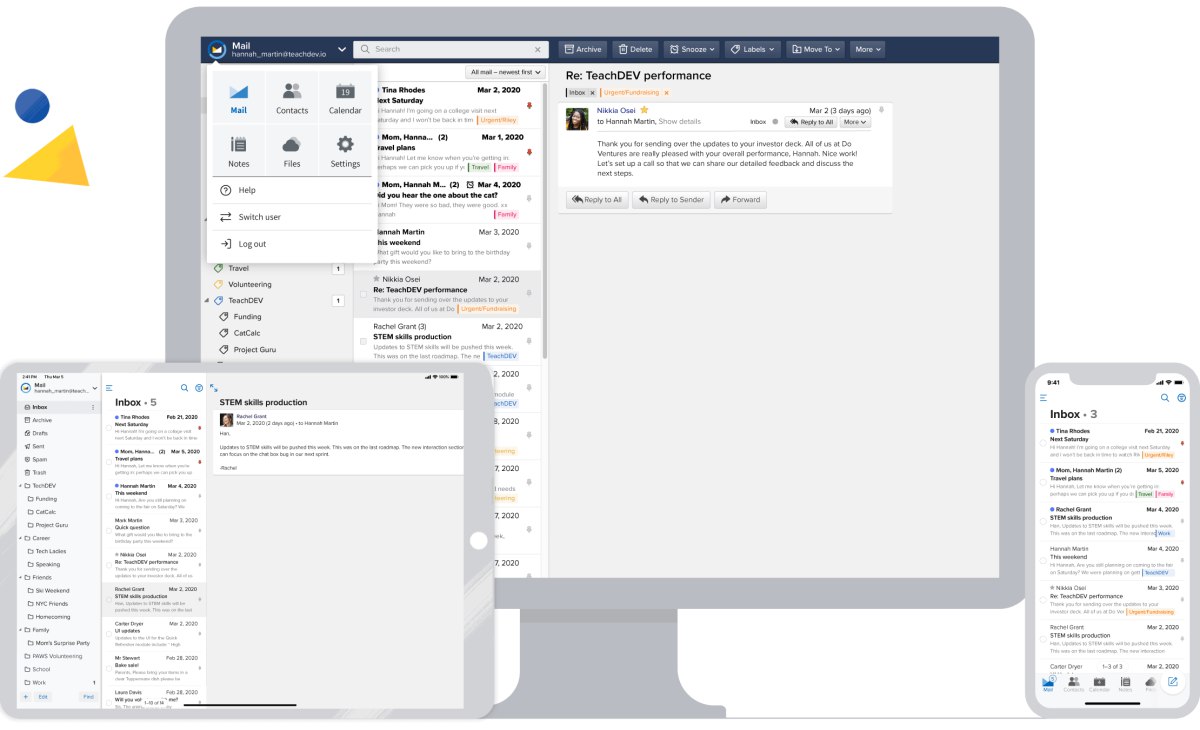Open the message header More dropdown
Image resolution: width=1200 pixels, height=730 pixels.
tap(855, 122)
